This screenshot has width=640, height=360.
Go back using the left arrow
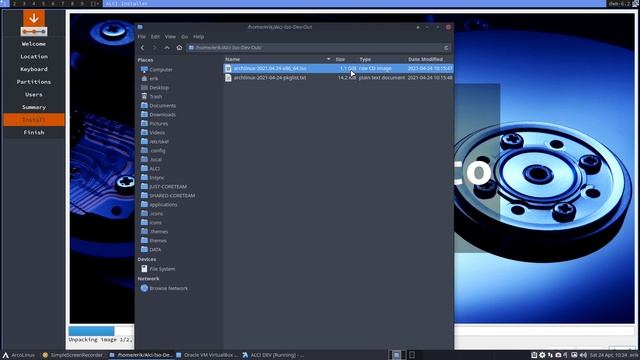pos(142,48)
